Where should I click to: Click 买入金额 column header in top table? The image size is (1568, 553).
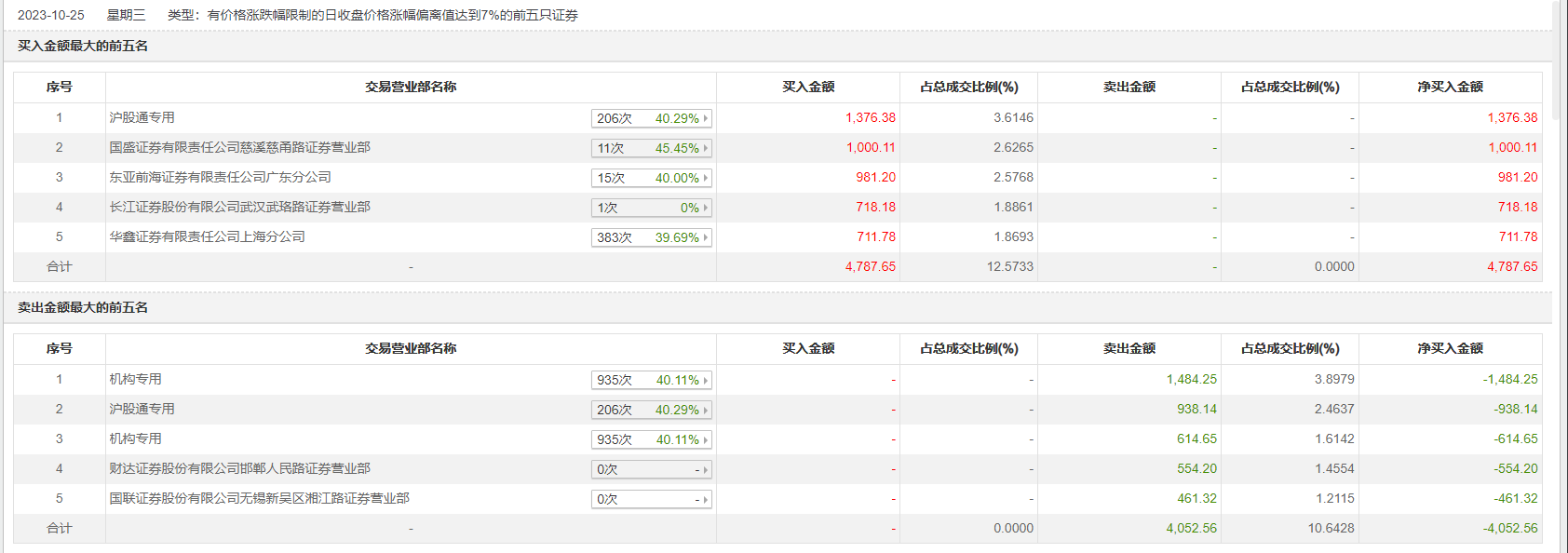tap(808, 87)
